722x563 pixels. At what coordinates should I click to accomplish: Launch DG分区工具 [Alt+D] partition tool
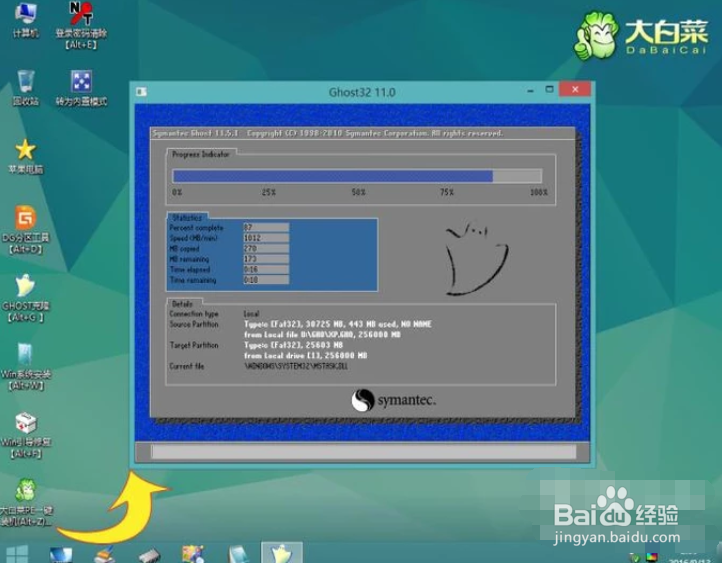tap(26, 229)
